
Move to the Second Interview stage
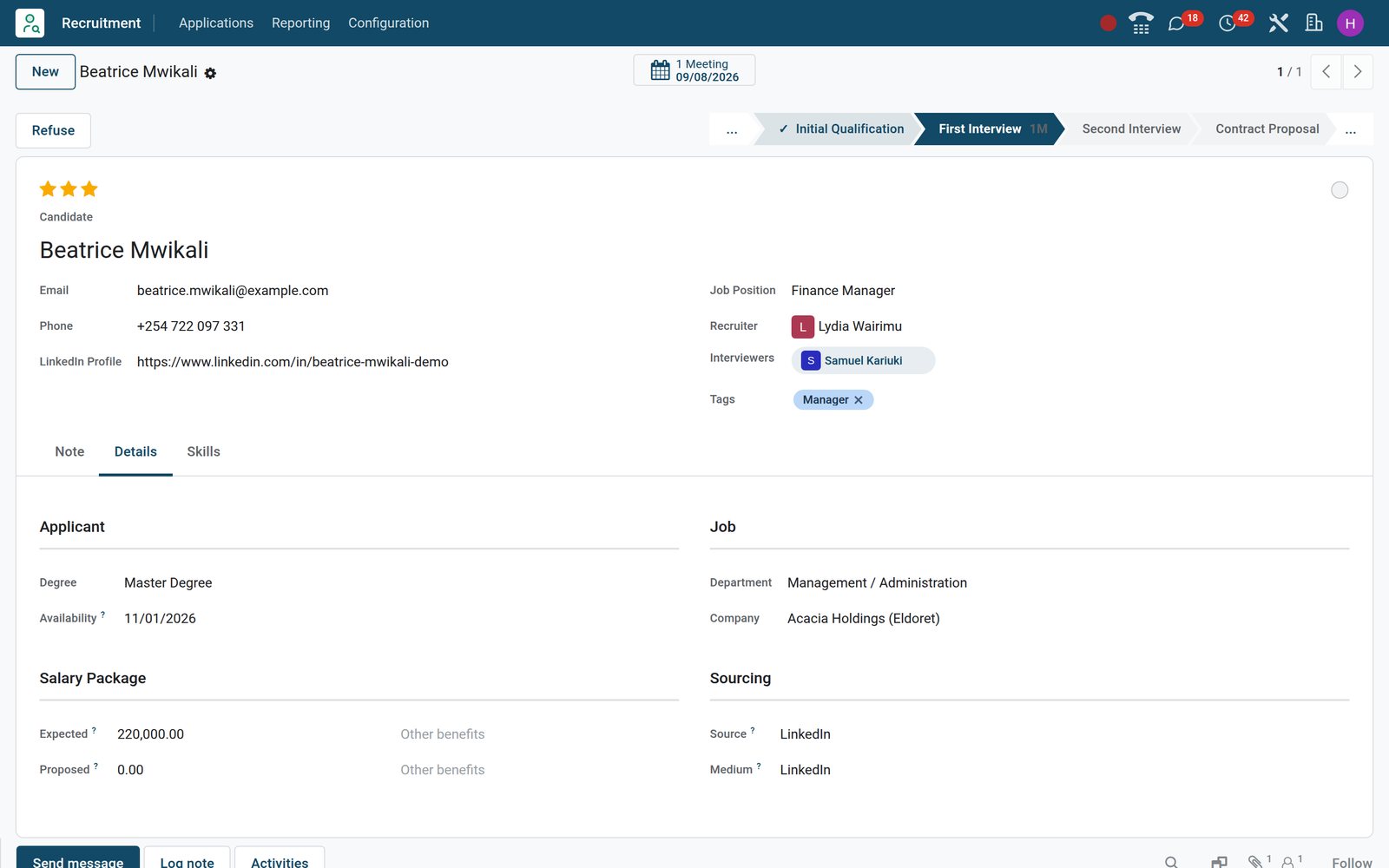[1131, 129]
